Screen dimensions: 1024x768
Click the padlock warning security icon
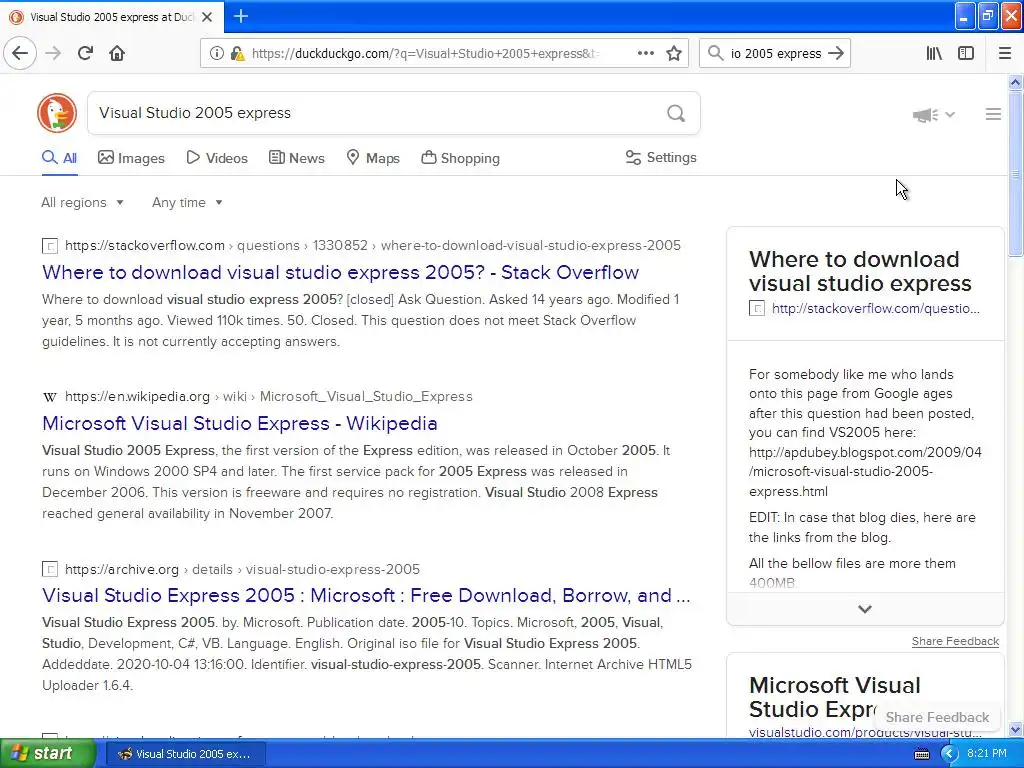click(238, 54)
